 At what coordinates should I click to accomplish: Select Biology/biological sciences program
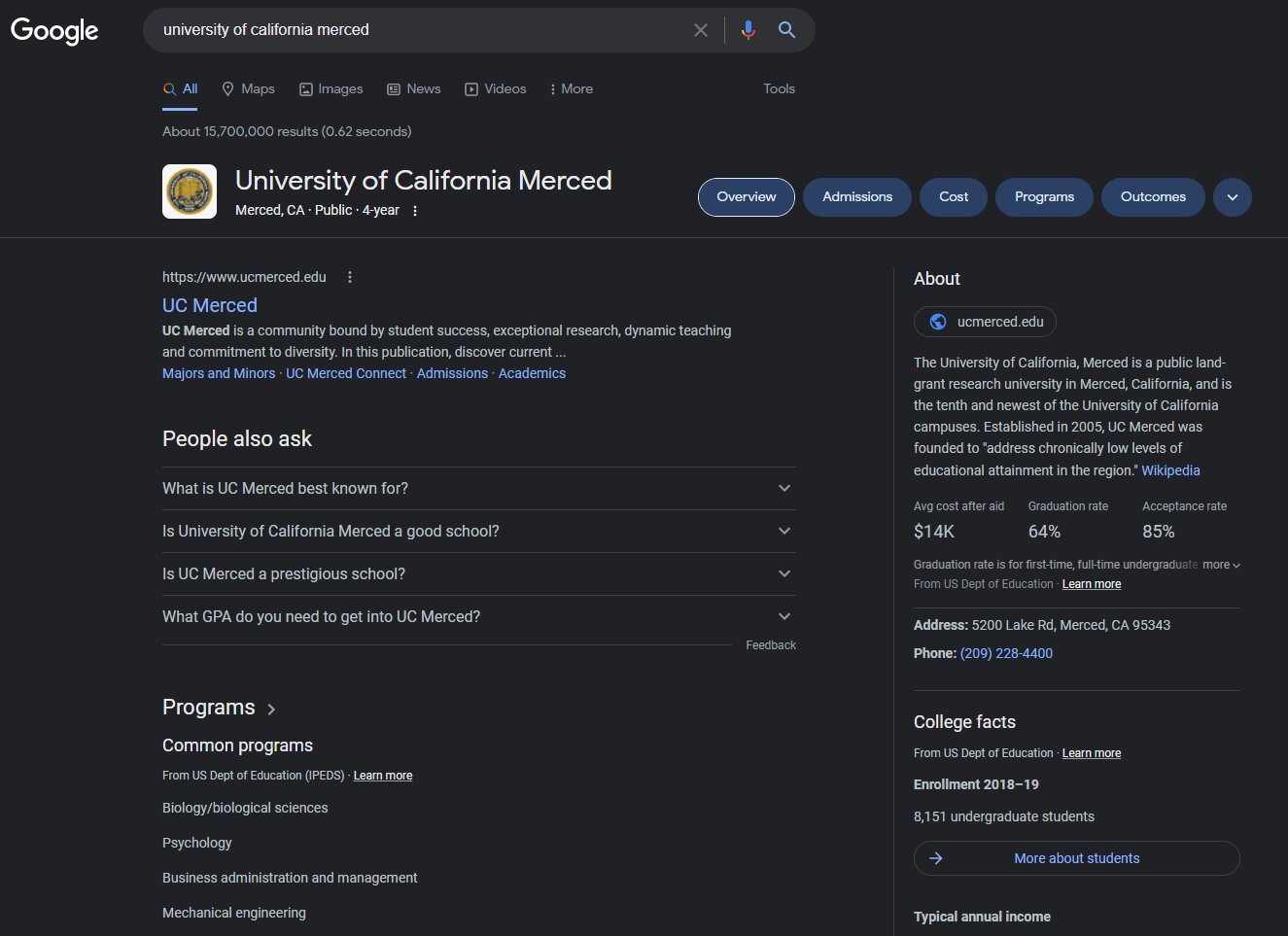coord(245,808)
